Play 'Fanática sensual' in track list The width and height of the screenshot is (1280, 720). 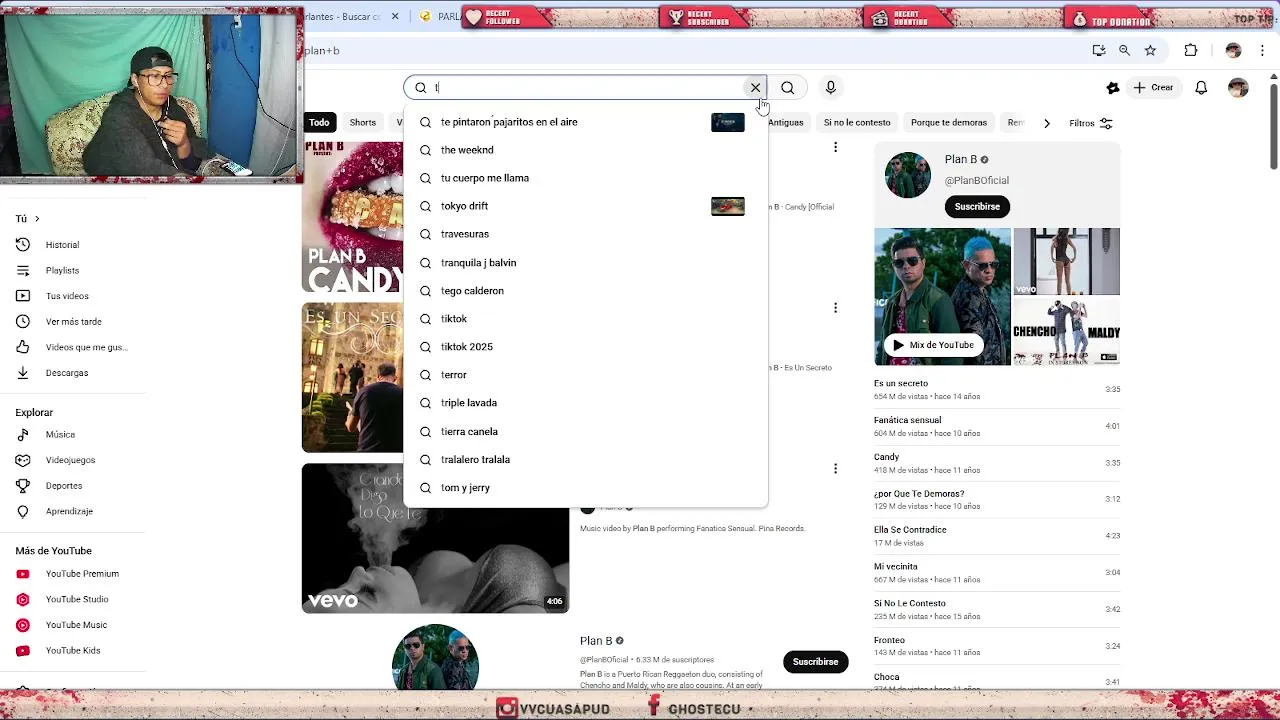[997, 426]
